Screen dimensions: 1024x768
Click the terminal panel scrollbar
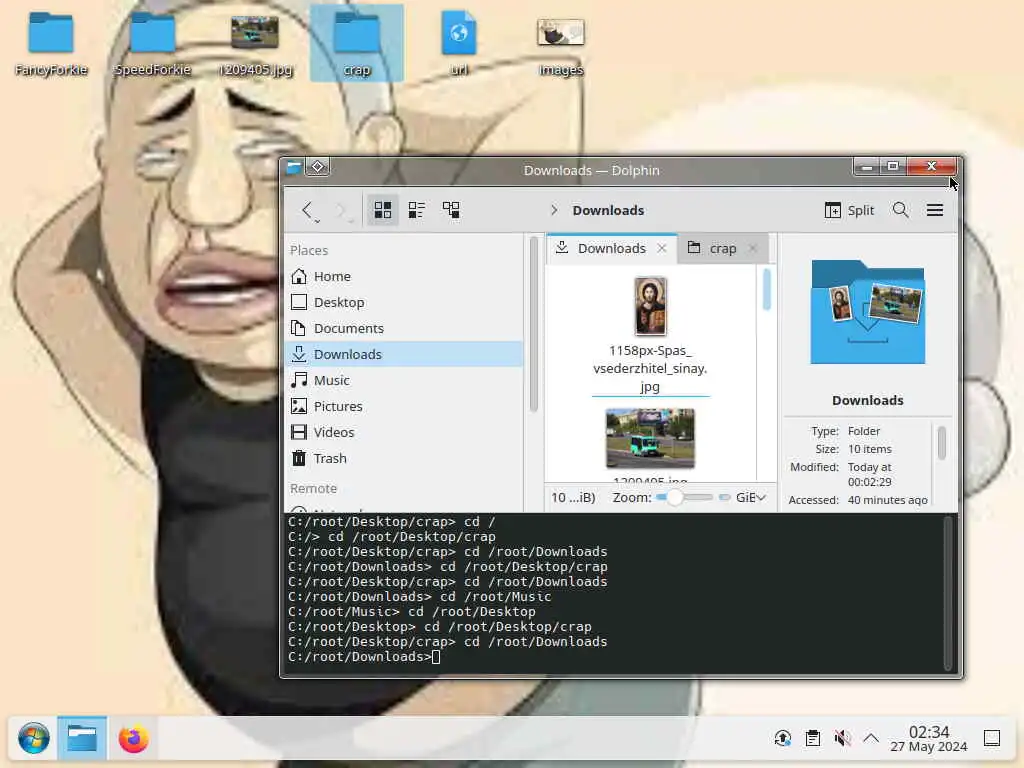pyautogui.click(x=948, y=594)
